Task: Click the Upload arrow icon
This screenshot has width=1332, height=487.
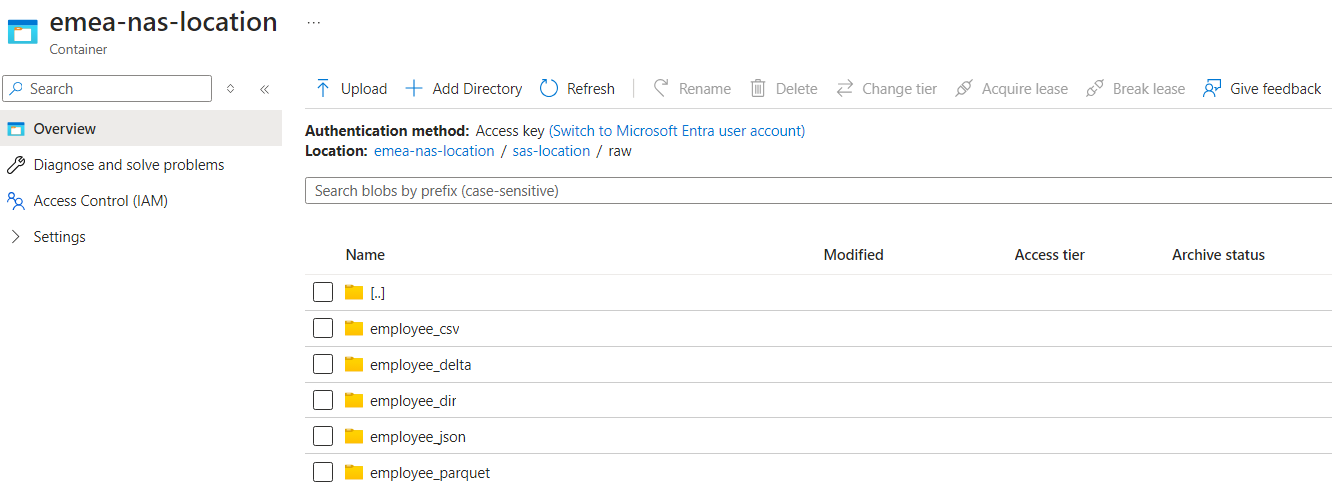Action: tap(323, 89)
